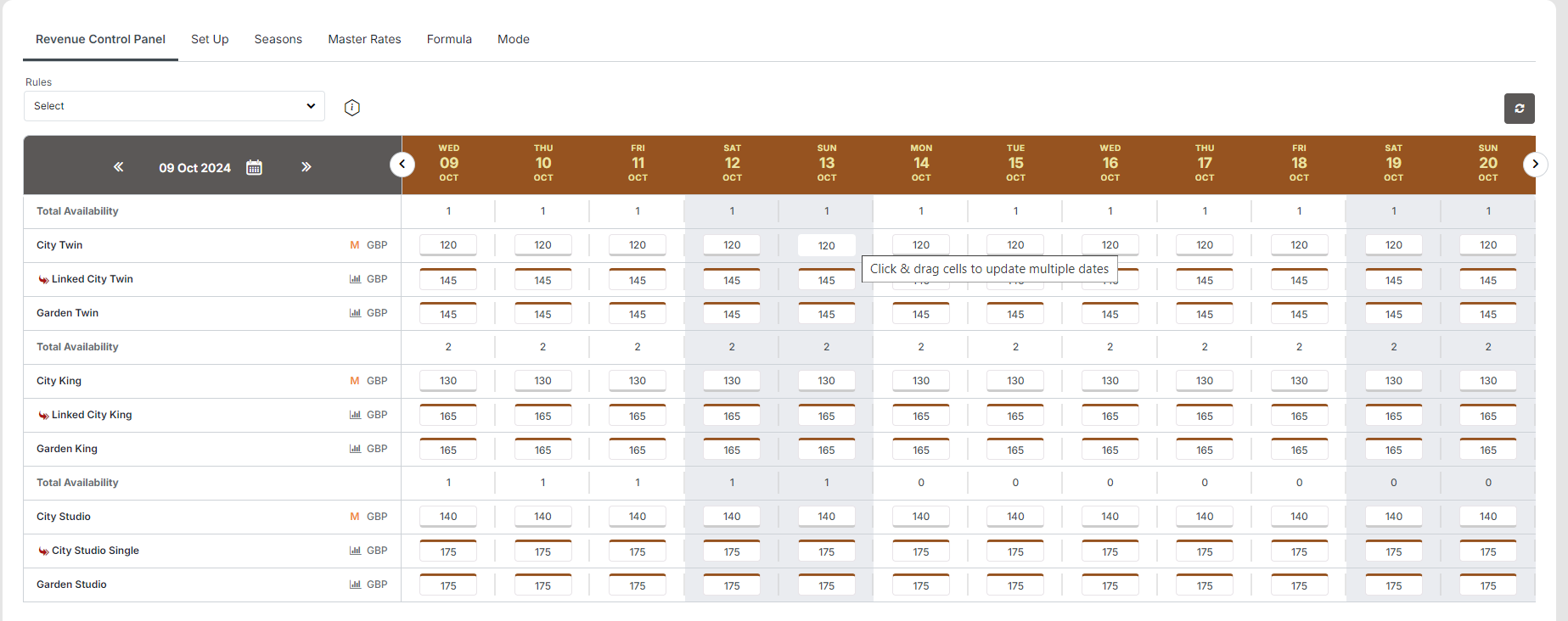Screen dimensions: 1568x621
Task: Open the calendar date picker icon
Action: [254, 167]
